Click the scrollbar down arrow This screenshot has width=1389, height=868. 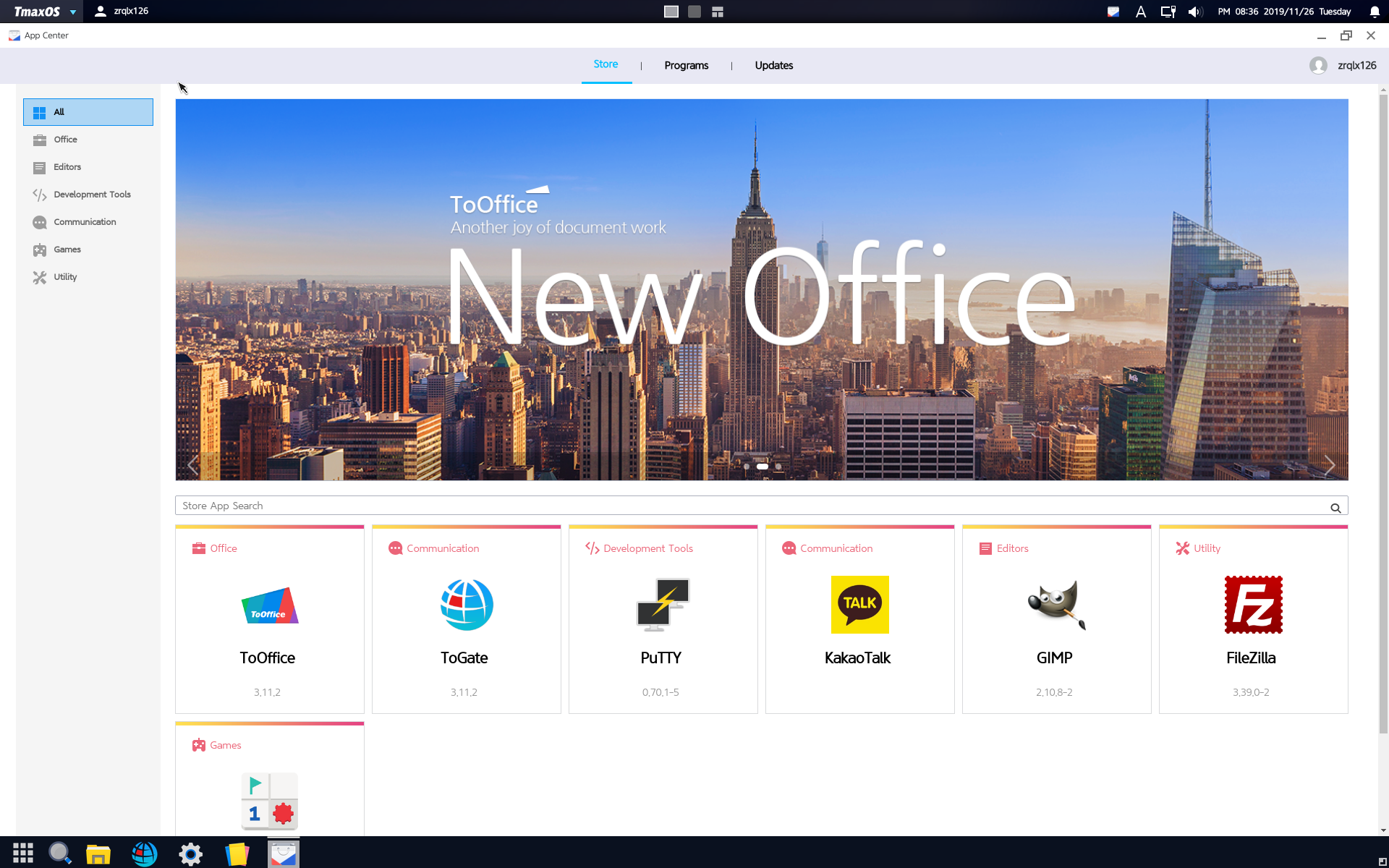coord(1383,830)
